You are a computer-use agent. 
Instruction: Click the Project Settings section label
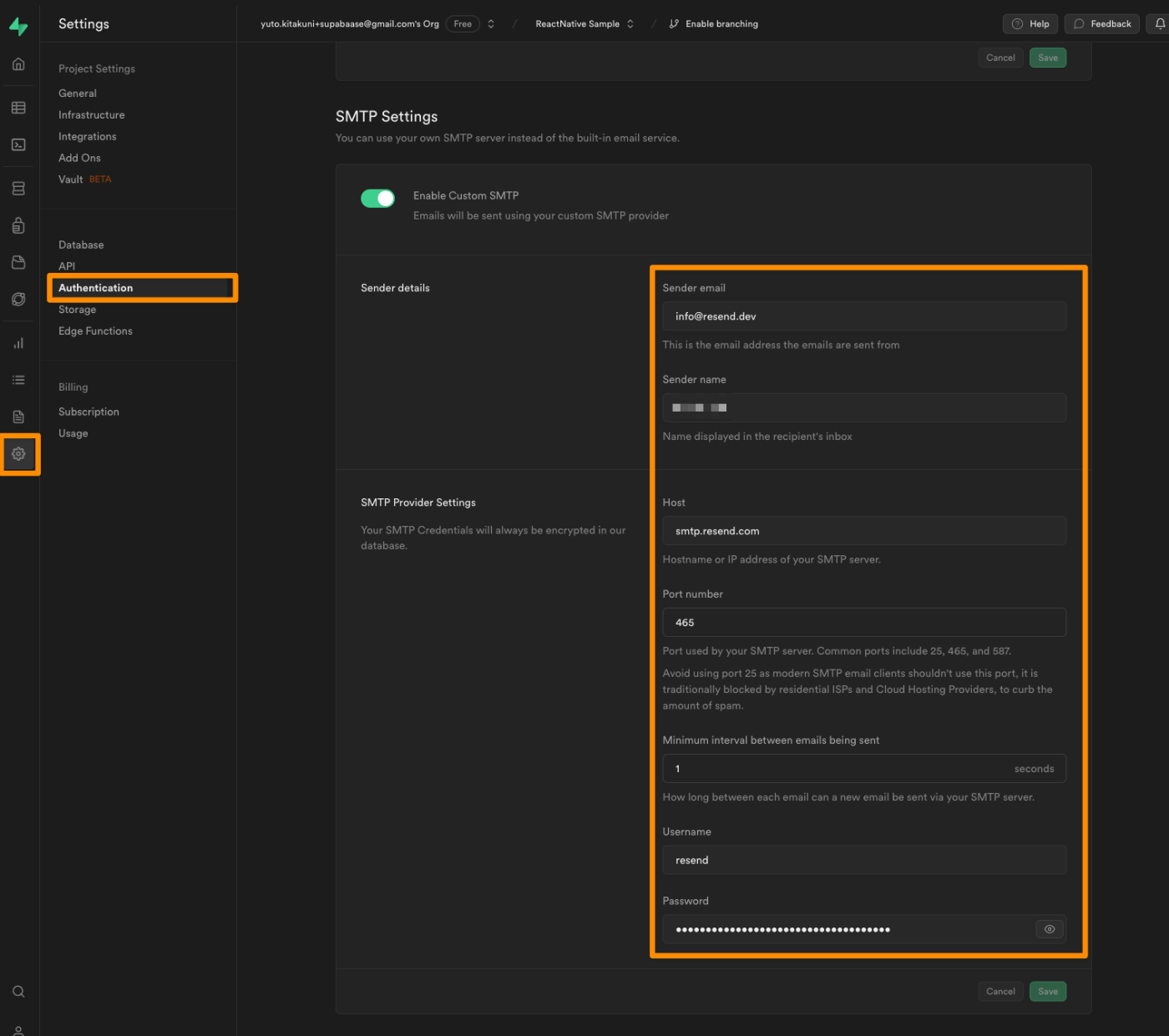tap(97, 68)
